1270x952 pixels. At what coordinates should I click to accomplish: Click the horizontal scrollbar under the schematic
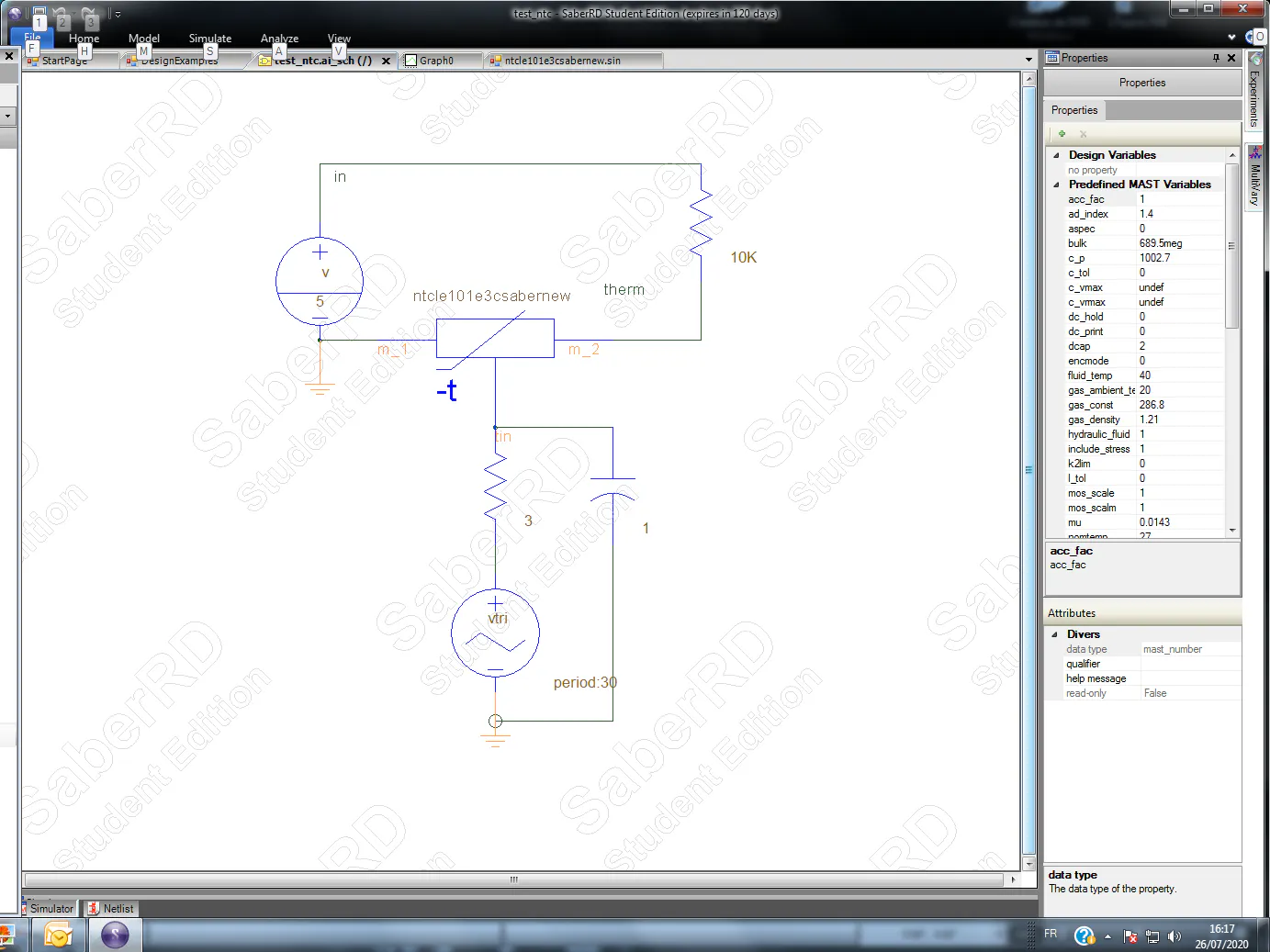[x=513, y=879]
